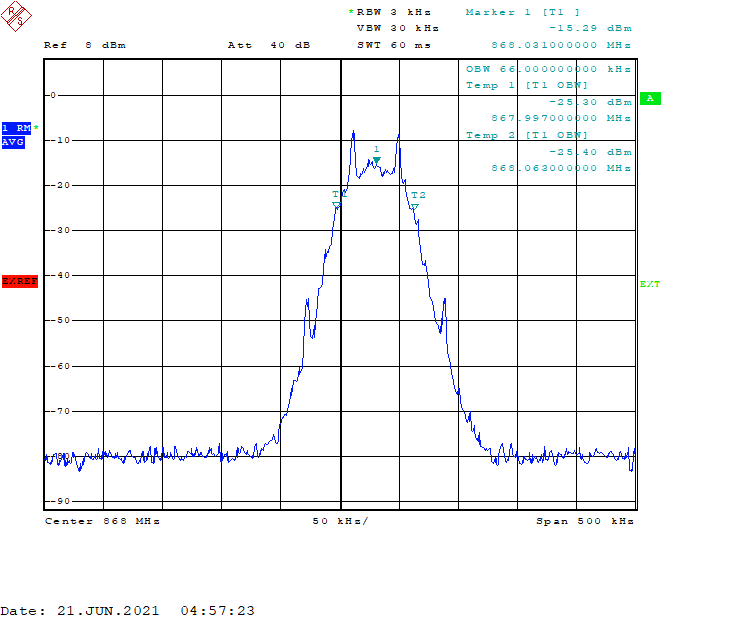This screenshot has height=639, width=756.
Task: Select the SWT 60 ms sweep time
Action: [394, 45]
